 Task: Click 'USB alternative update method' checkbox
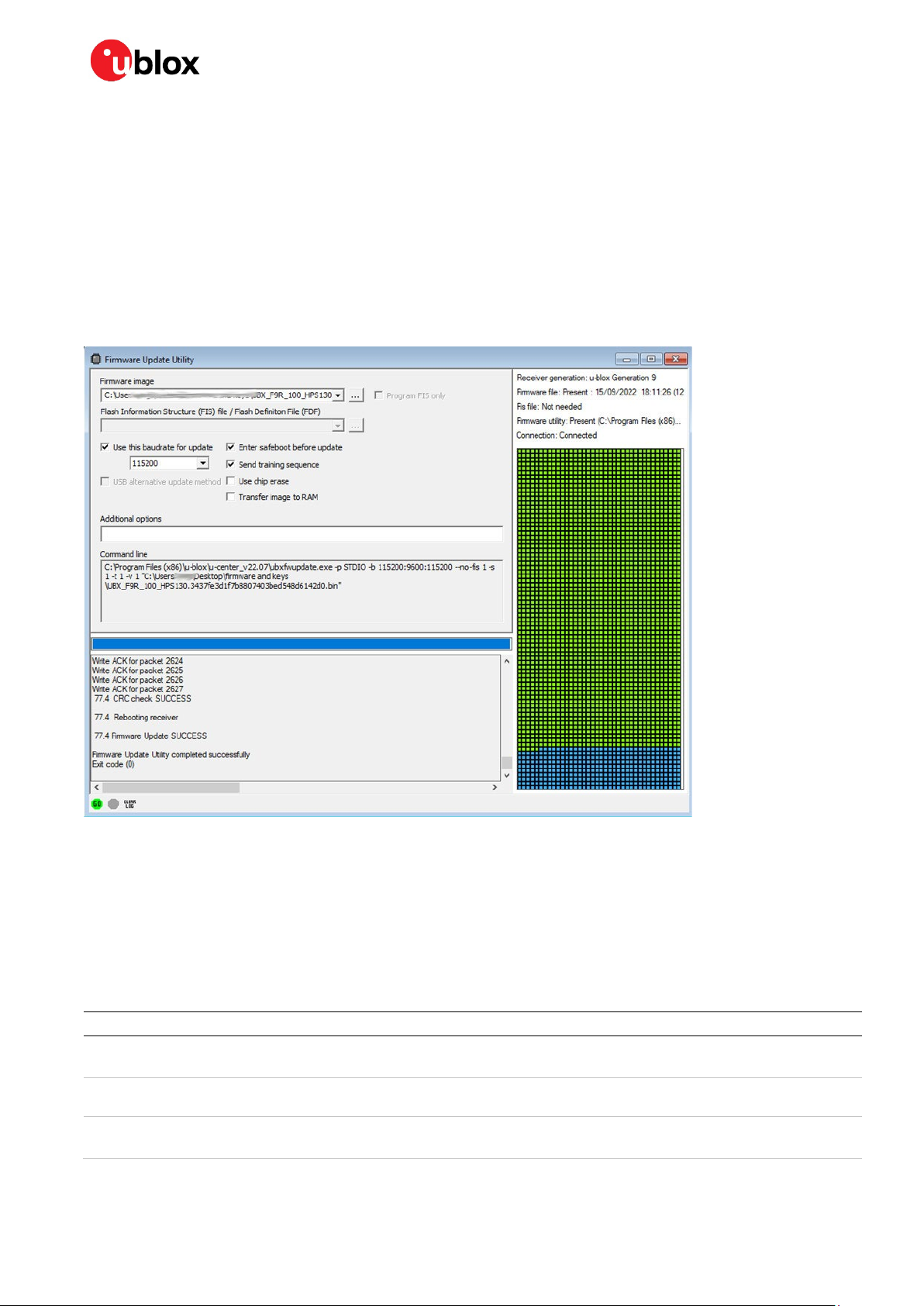pos(105,481)
